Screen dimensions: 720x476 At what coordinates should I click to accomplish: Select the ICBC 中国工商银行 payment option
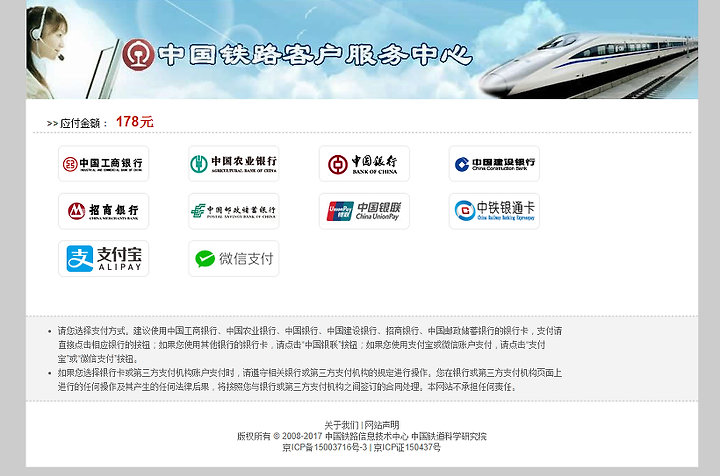click(103, 163)
